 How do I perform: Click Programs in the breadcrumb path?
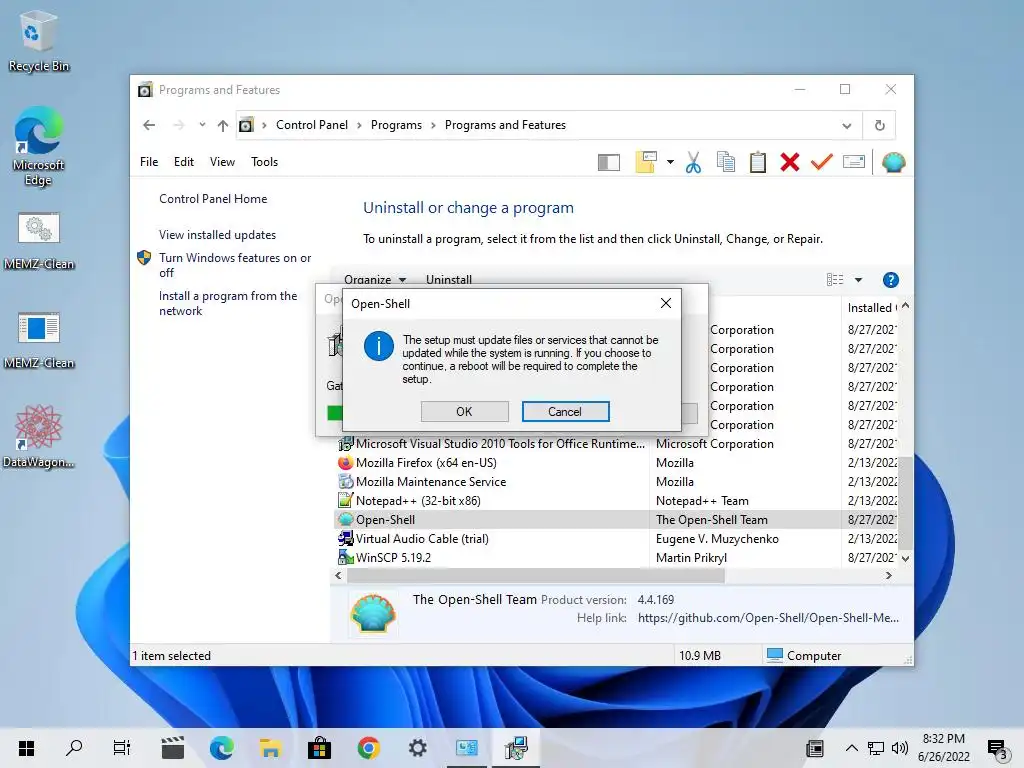coord(396,125)
